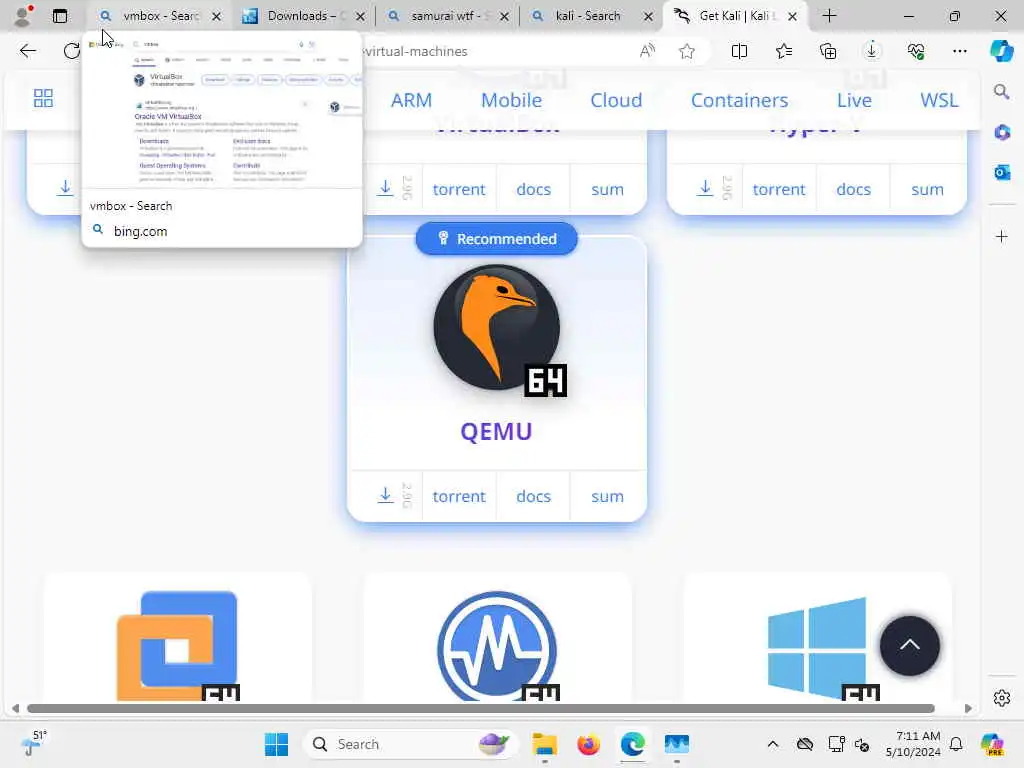Click the Kali grid menu icon

pos(43,99)
